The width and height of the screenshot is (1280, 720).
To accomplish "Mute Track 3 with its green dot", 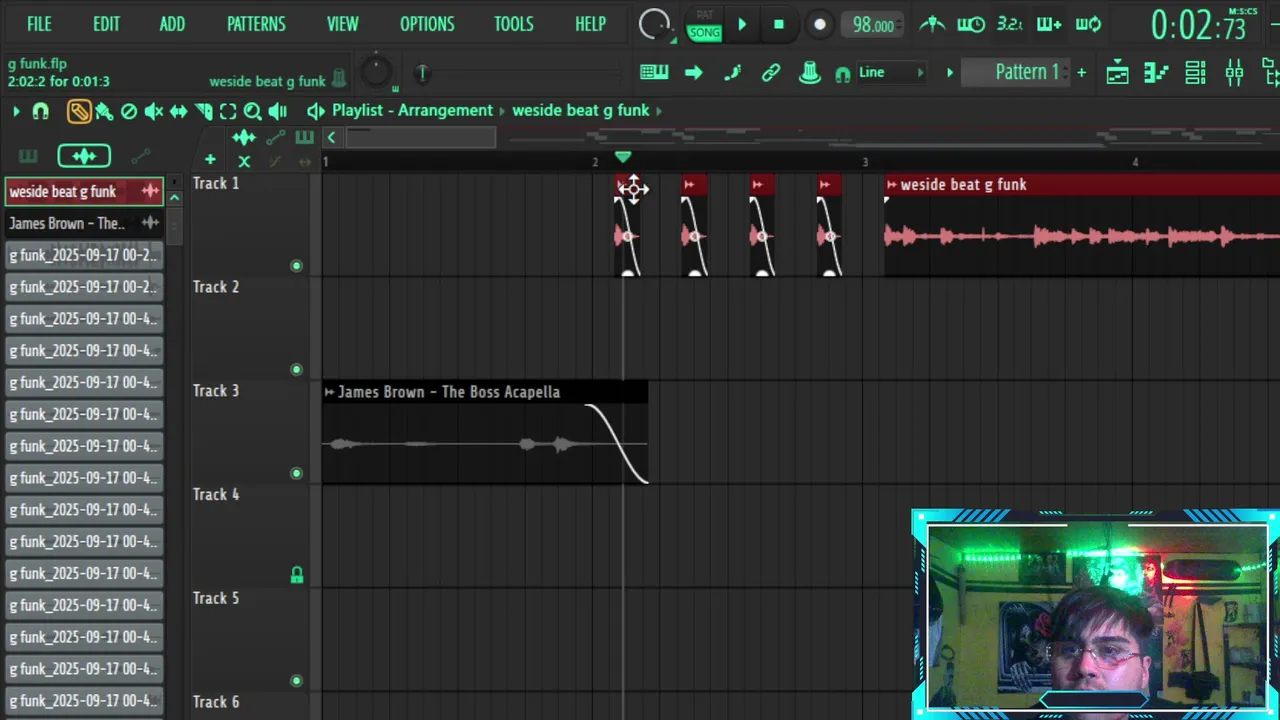I will [296, 474].
